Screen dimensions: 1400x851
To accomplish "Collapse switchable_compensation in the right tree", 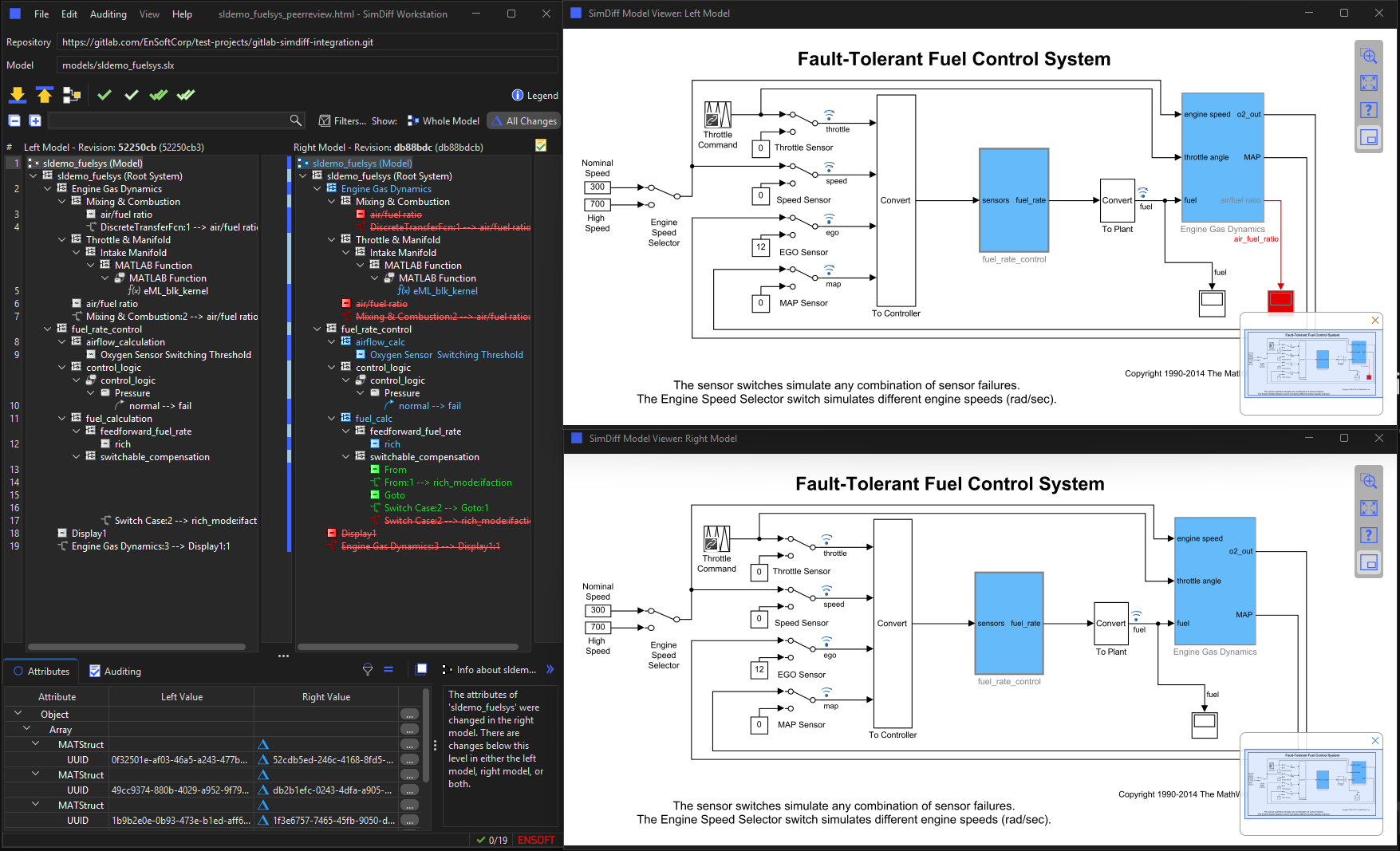I will click(x=345, y=457).
